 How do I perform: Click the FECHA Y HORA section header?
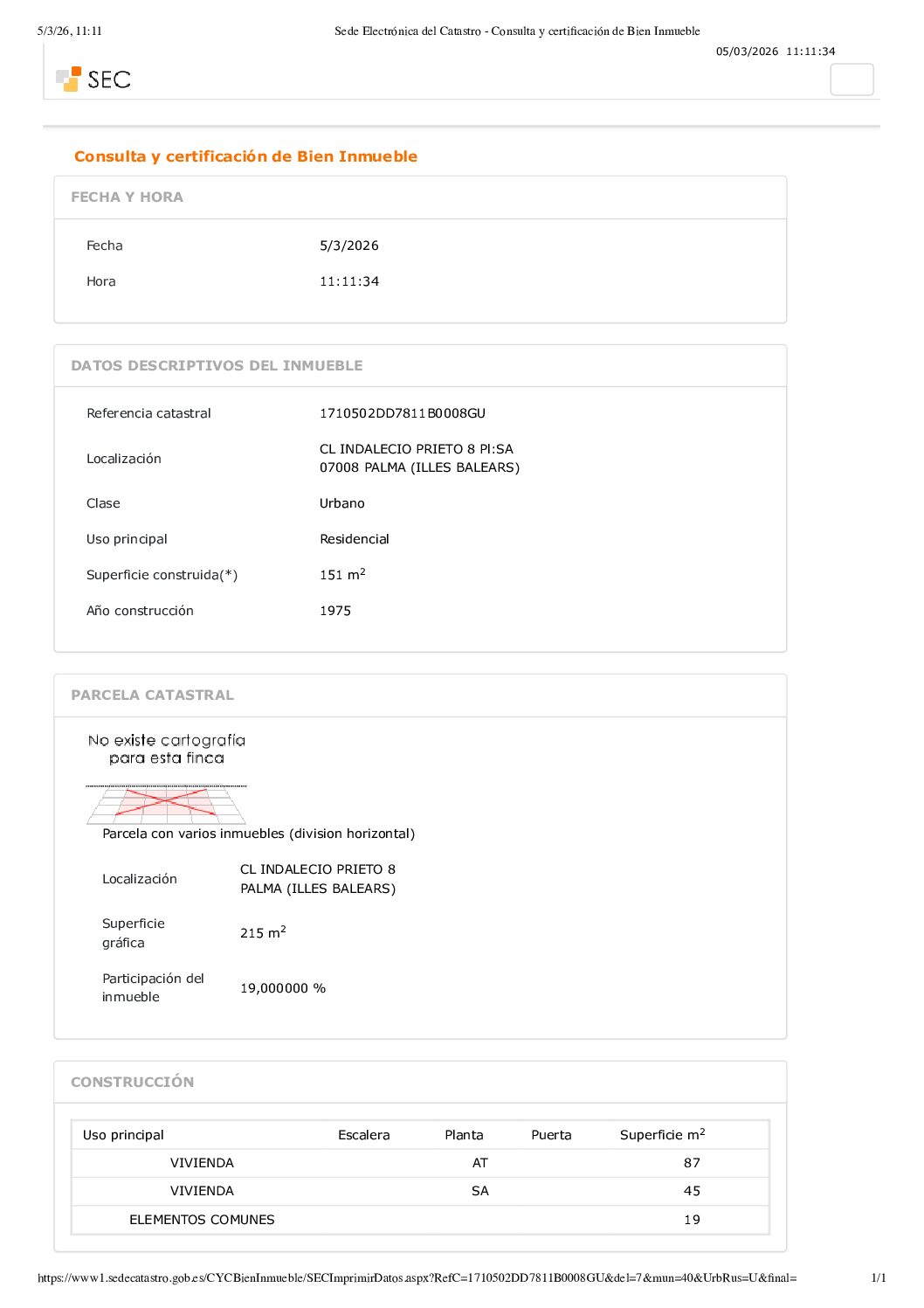(127, 197)
